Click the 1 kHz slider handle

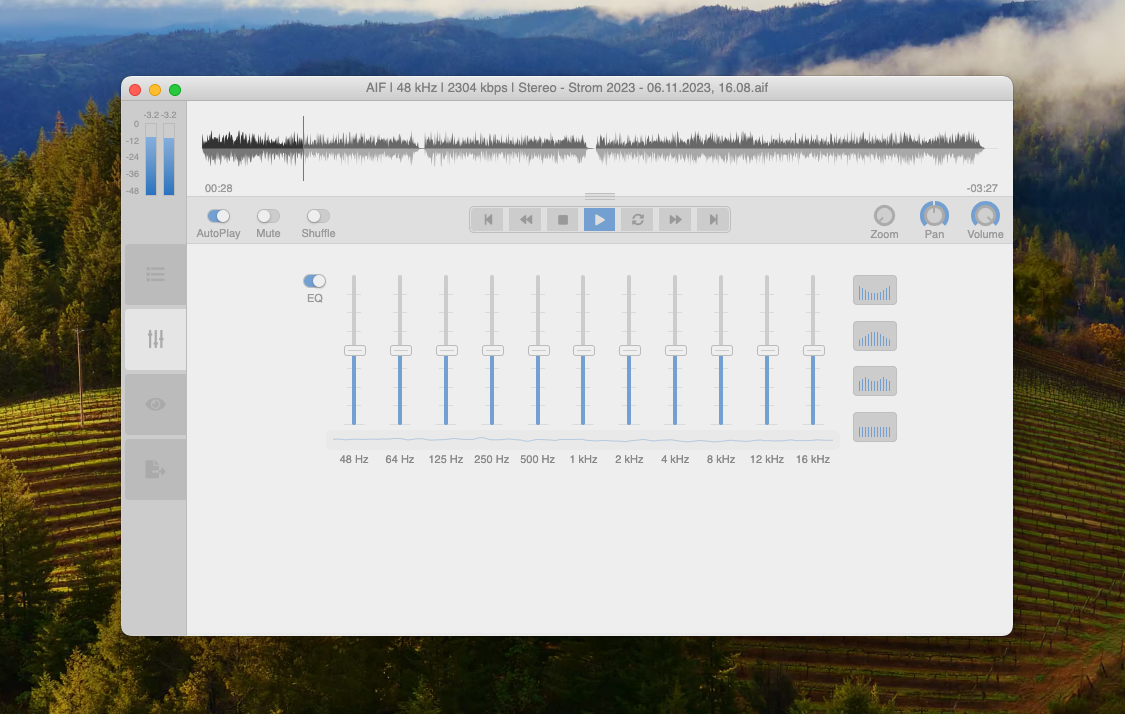coord(583,350)
